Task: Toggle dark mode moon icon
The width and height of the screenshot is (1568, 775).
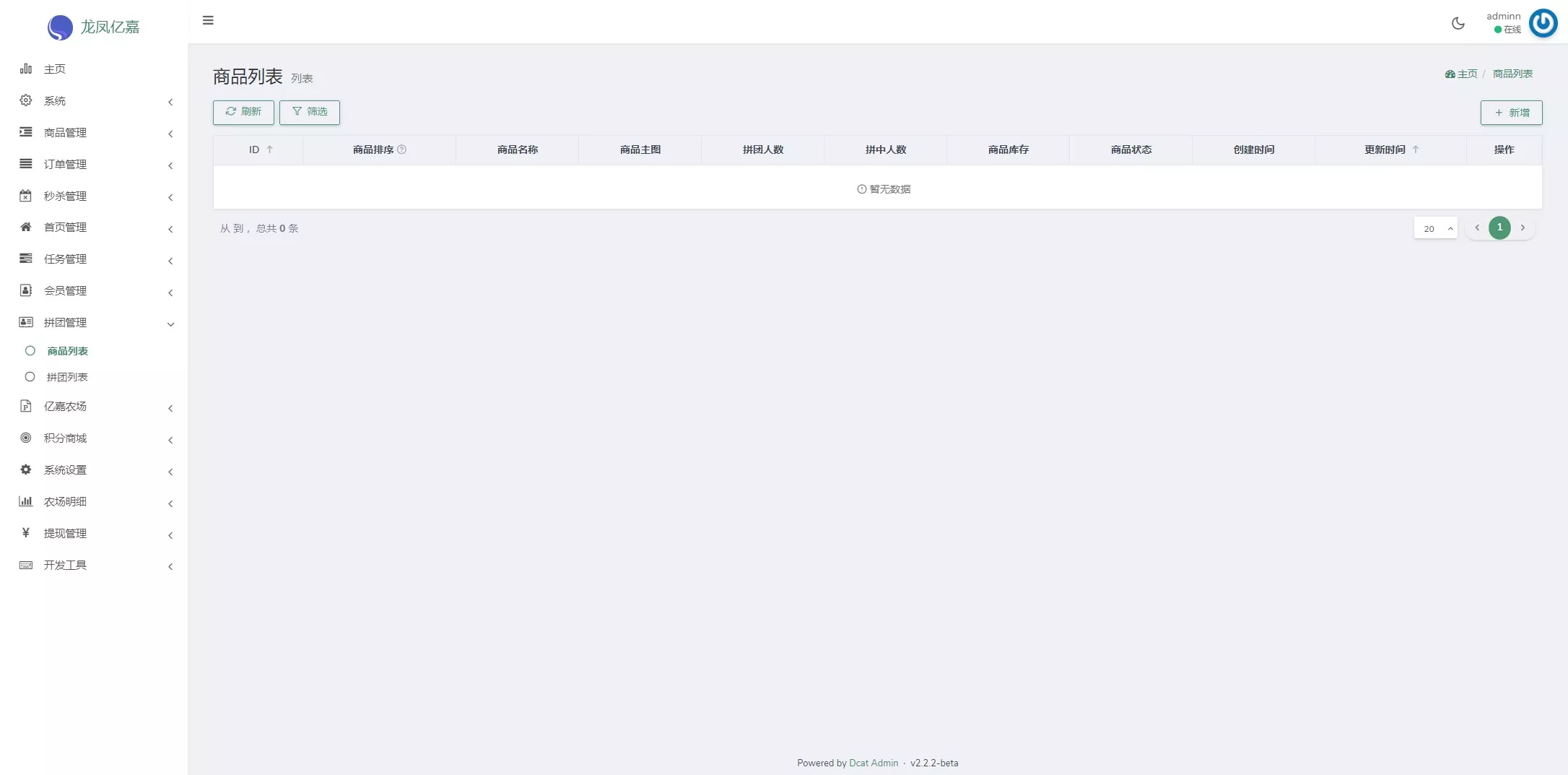Action: pyautogui.click(x=1458, y=23)
